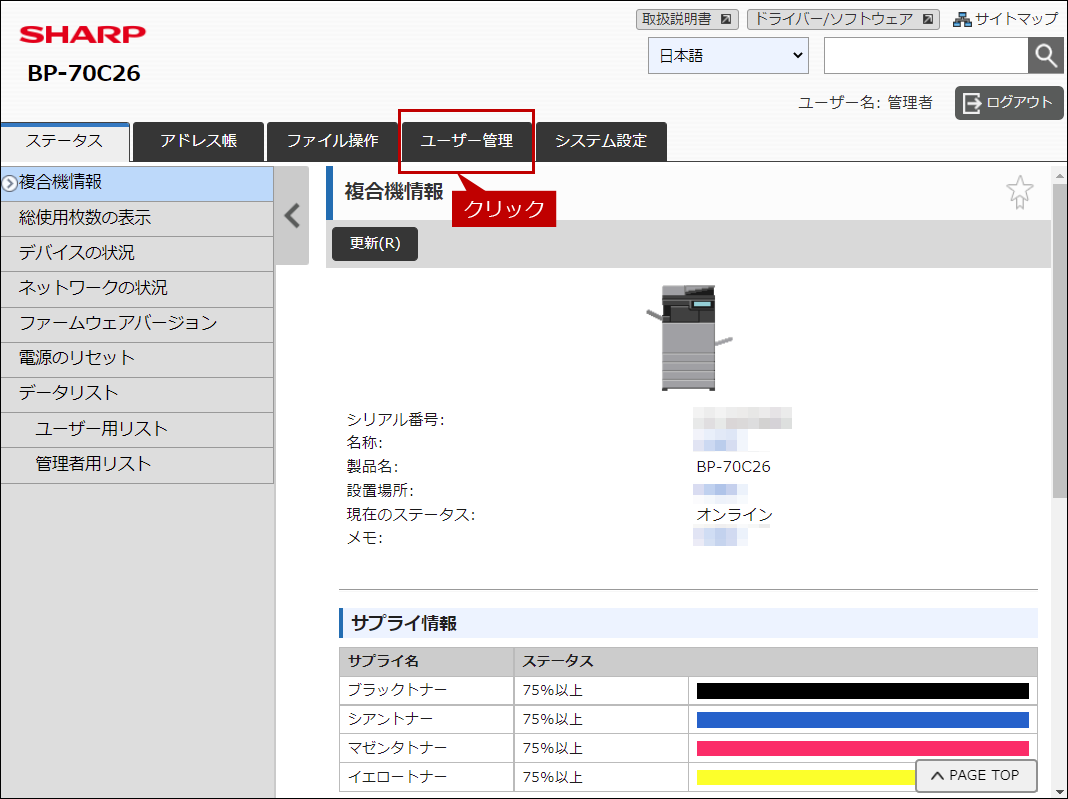Click the black toner level bar
The width and height of the screenshot is (1068, 799).
pos(862,691)
